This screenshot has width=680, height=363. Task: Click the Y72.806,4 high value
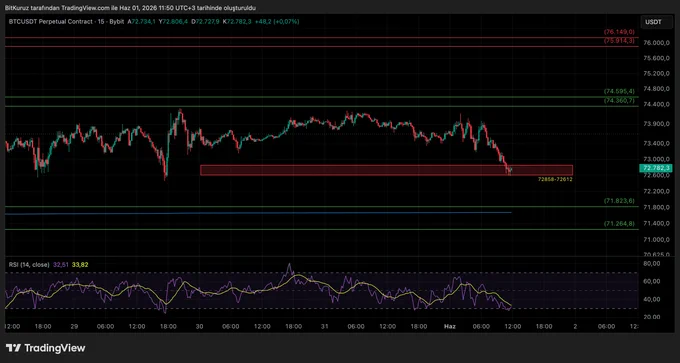(174, 21)
